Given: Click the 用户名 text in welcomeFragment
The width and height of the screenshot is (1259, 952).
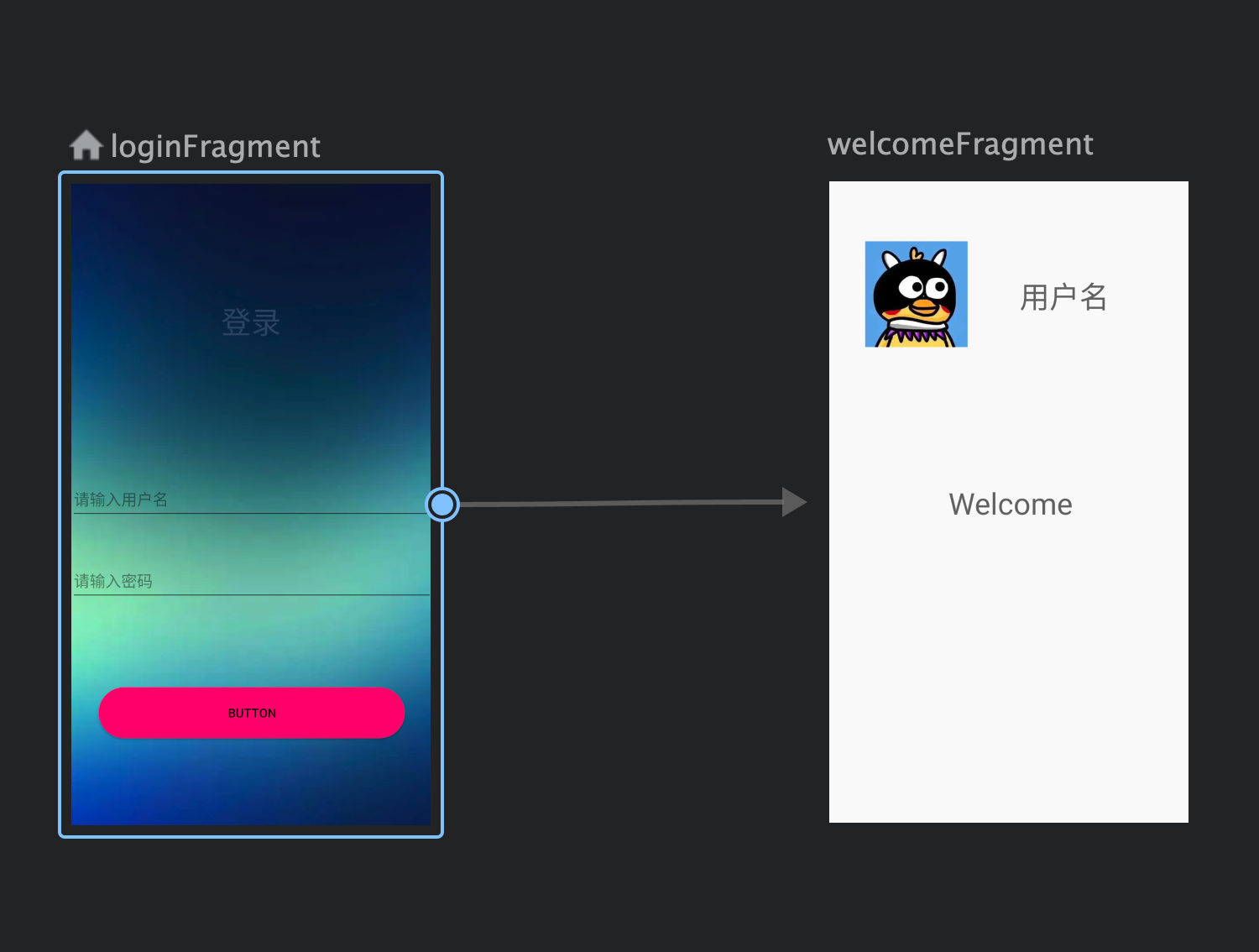Looking at the screenshot, I should click(1063, 297).
